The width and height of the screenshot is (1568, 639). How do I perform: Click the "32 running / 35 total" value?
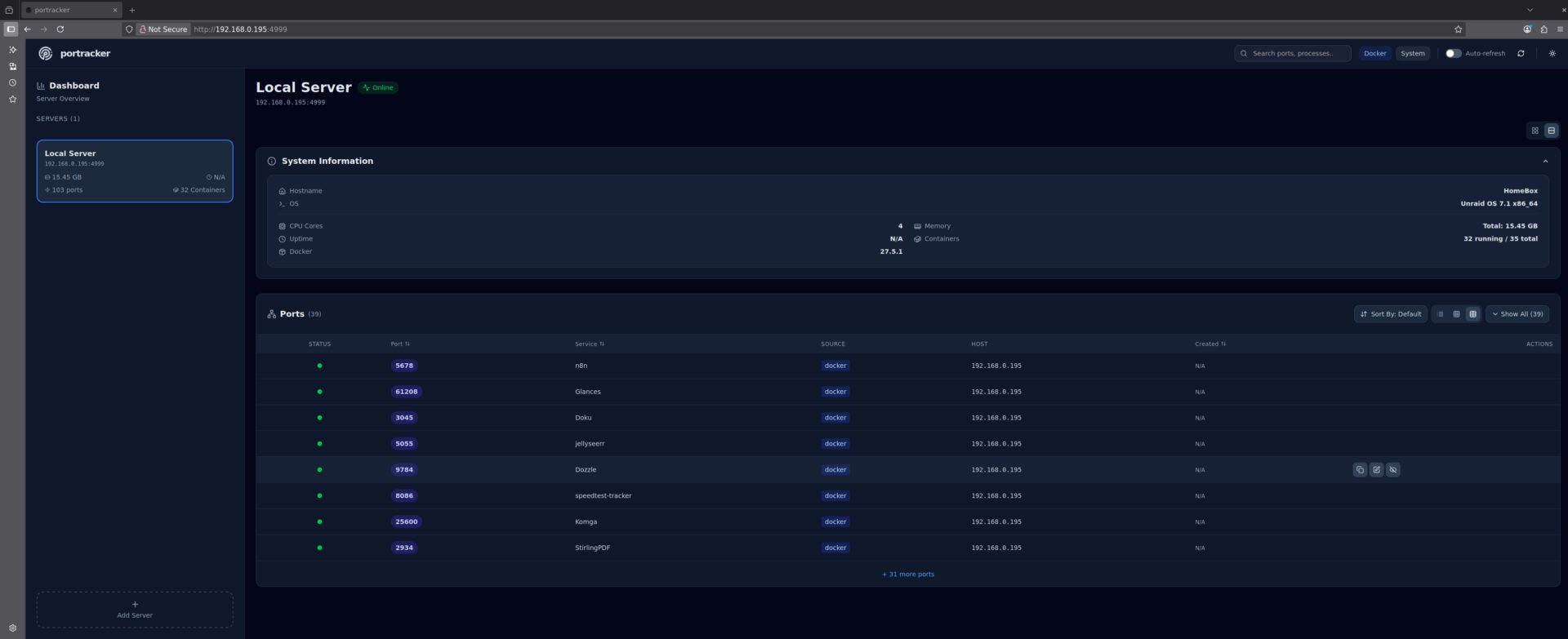[1500, 239]
